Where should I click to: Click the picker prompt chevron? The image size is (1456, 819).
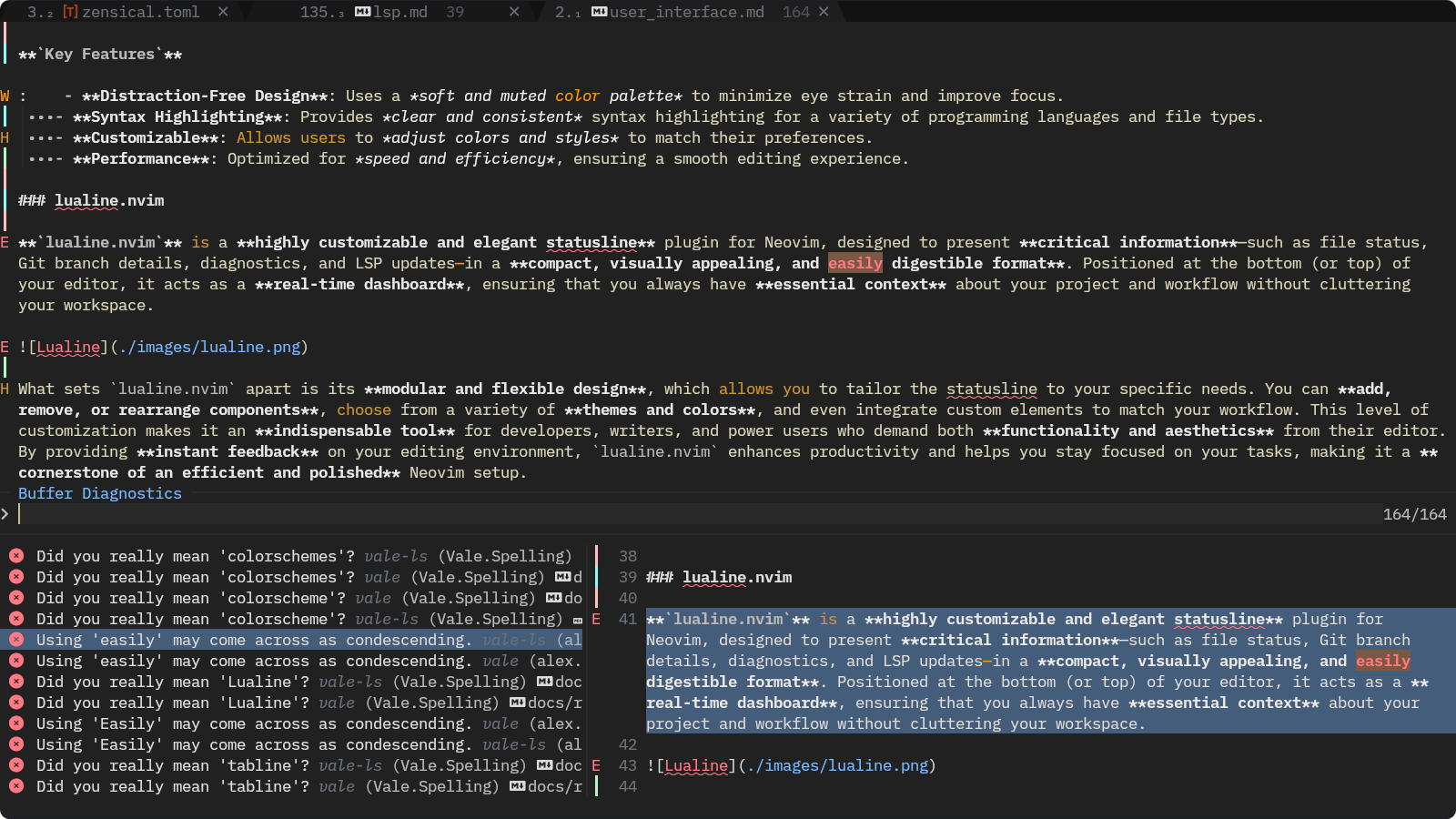5,514
